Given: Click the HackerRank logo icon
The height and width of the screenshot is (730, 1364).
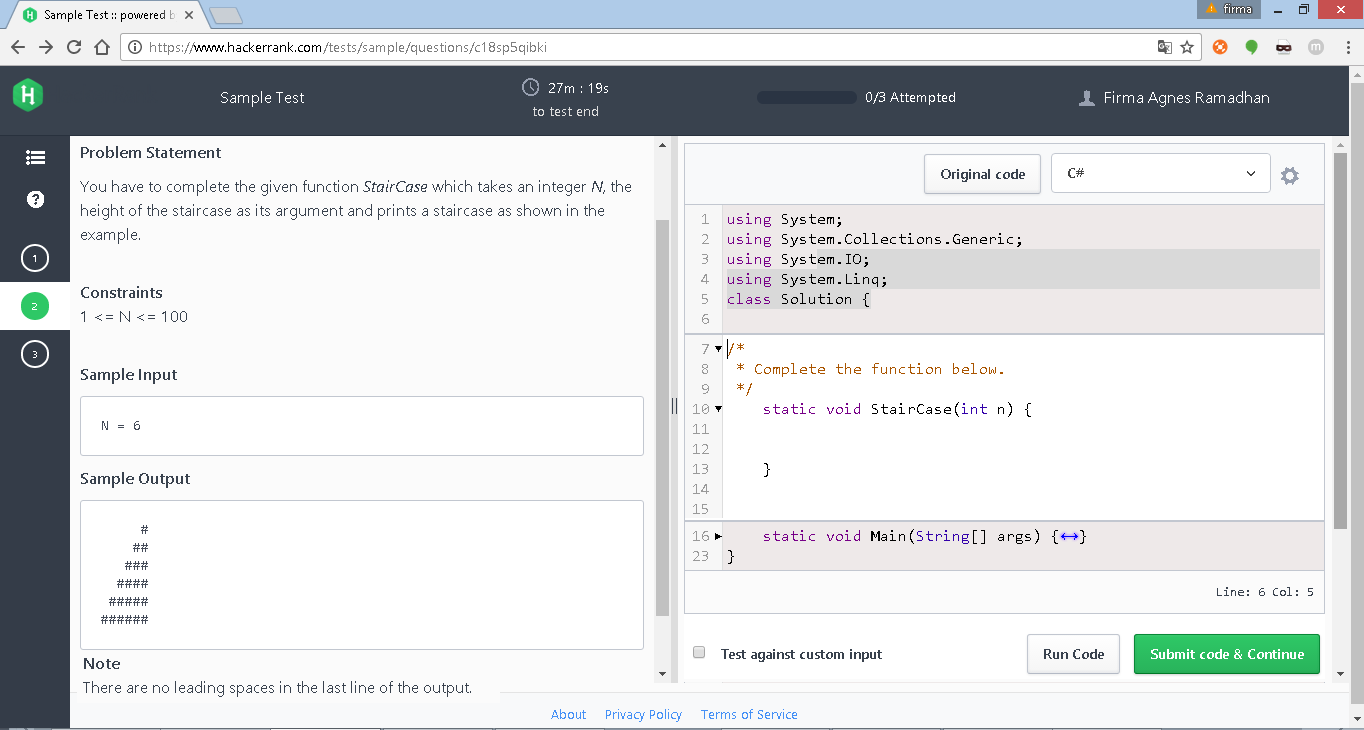Looking at the screenshot, I should pyautogui.click(x=28, y=96).
